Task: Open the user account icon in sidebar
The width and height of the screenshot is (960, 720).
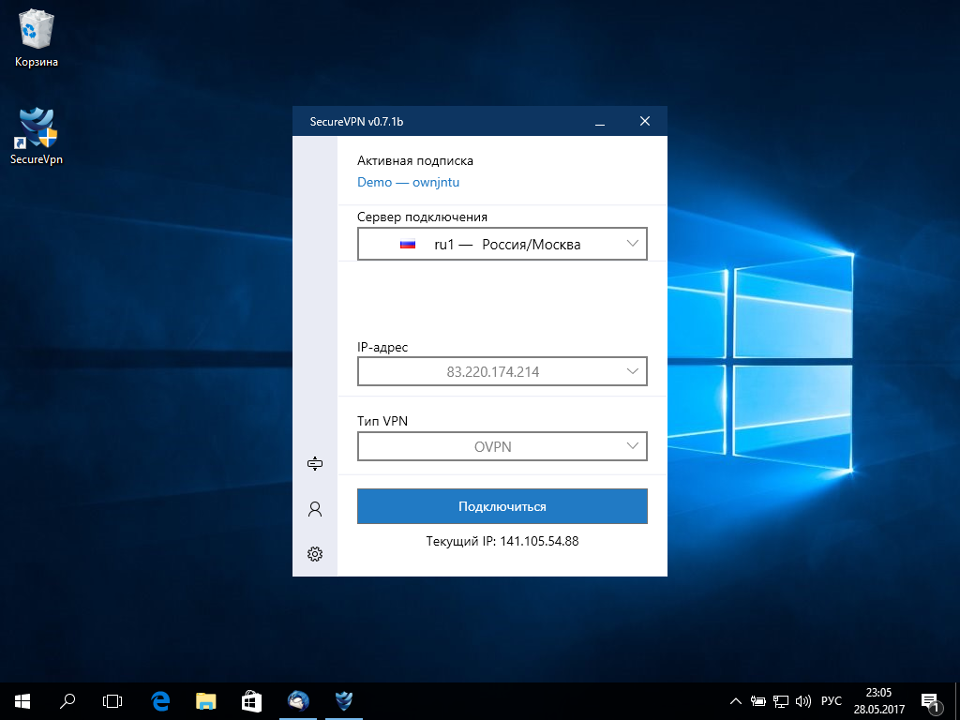Action: point(315,509)
